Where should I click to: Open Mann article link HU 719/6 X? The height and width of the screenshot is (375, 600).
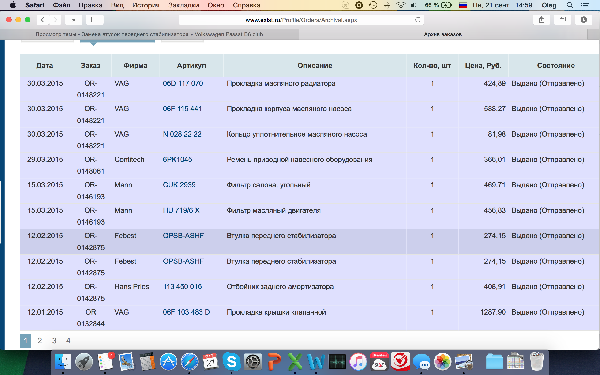pyautogui.click(x=181, y=210)
